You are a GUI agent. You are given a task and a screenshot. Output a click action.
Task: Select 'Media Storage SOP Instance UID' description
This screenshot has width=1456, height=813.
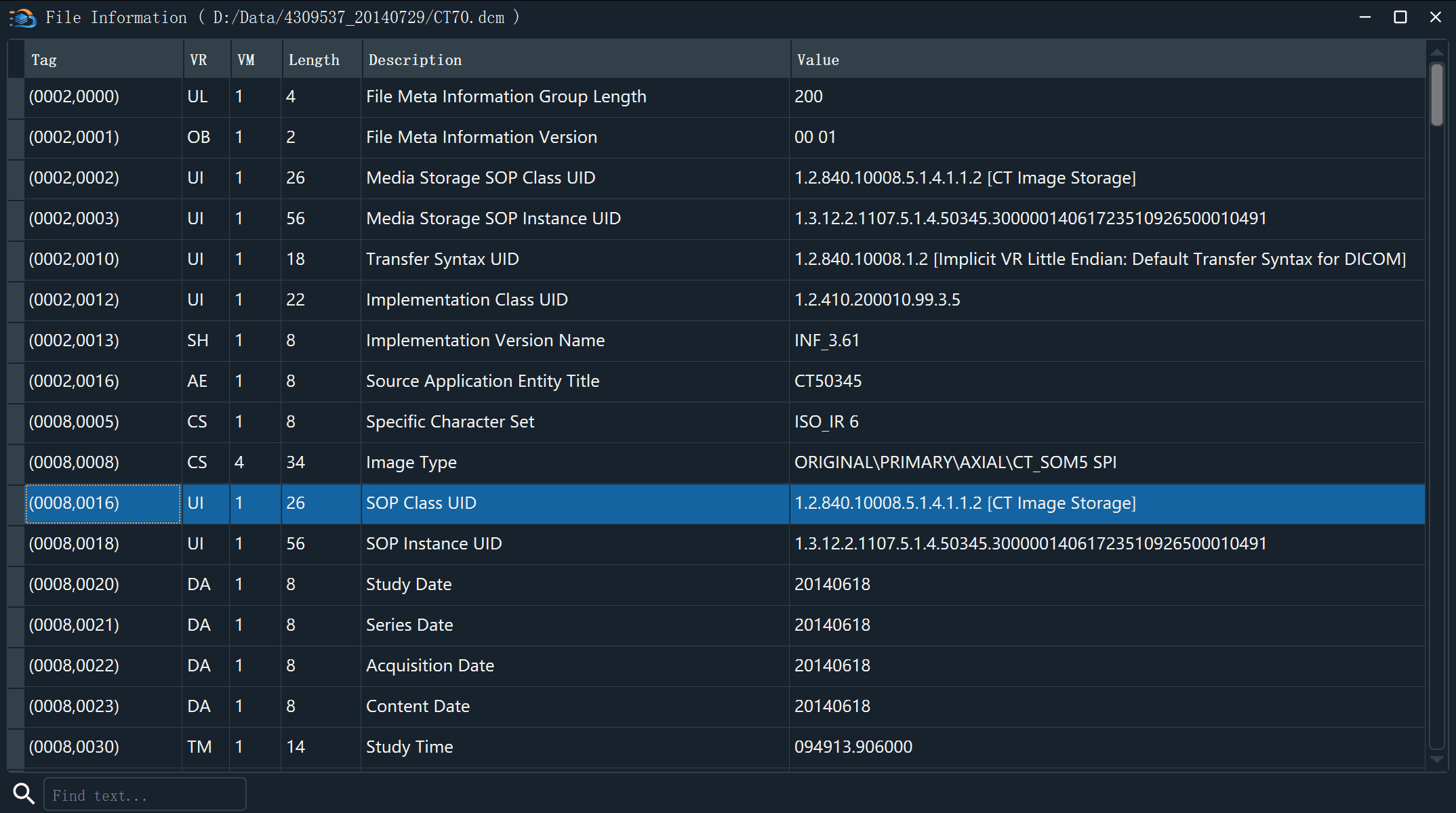(x=575, y=219)
